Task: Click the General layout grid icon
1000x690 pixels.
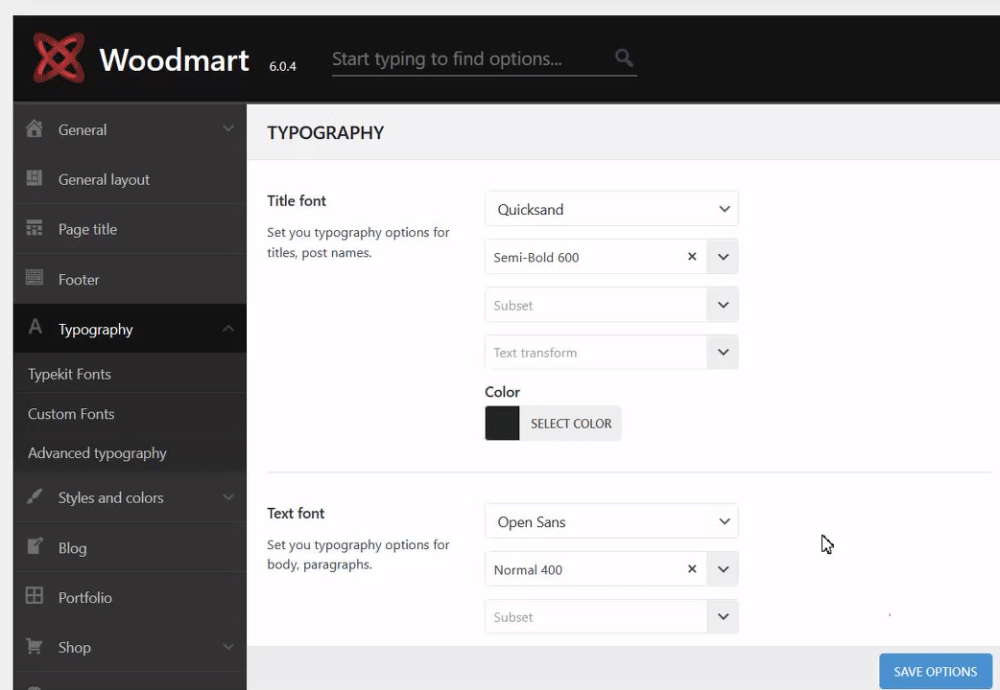Action: pos(34,178)
